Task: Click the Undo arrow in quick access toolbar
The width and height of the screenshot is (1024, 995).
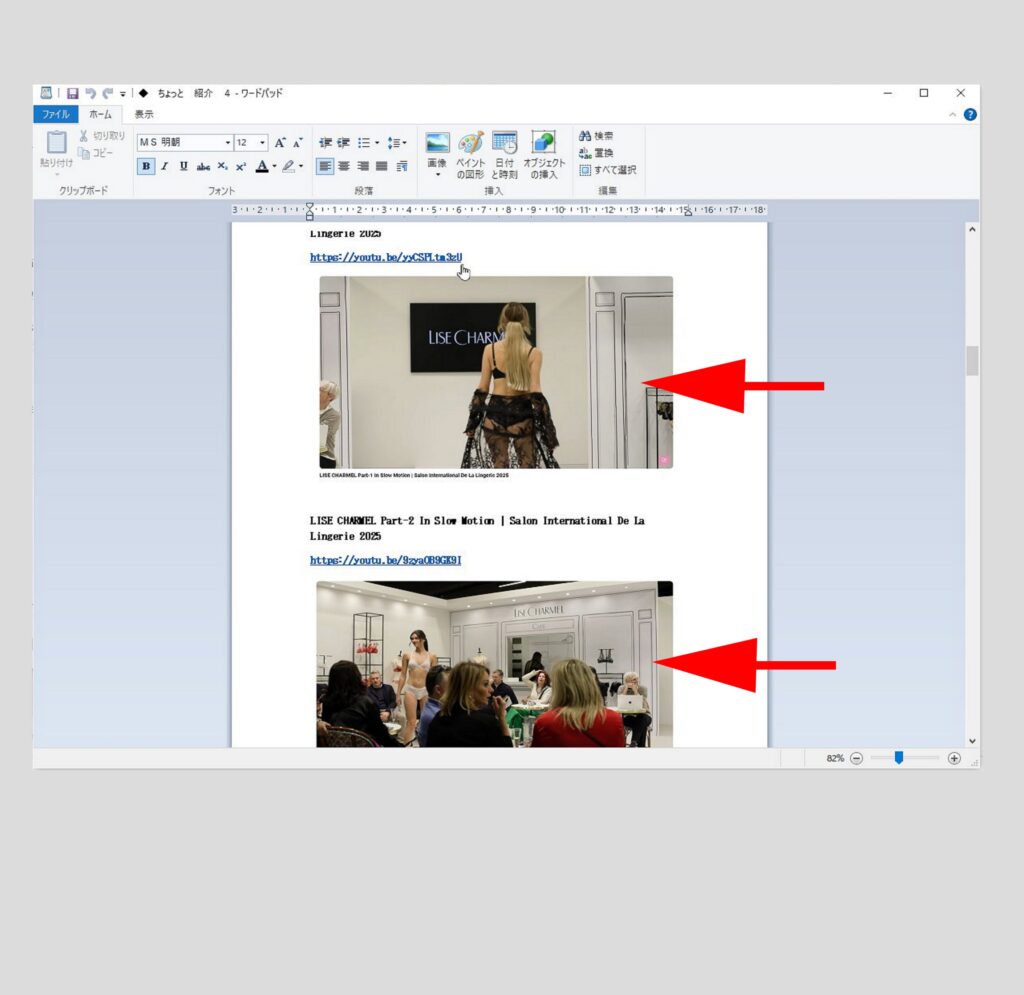Action: point(90,93)
